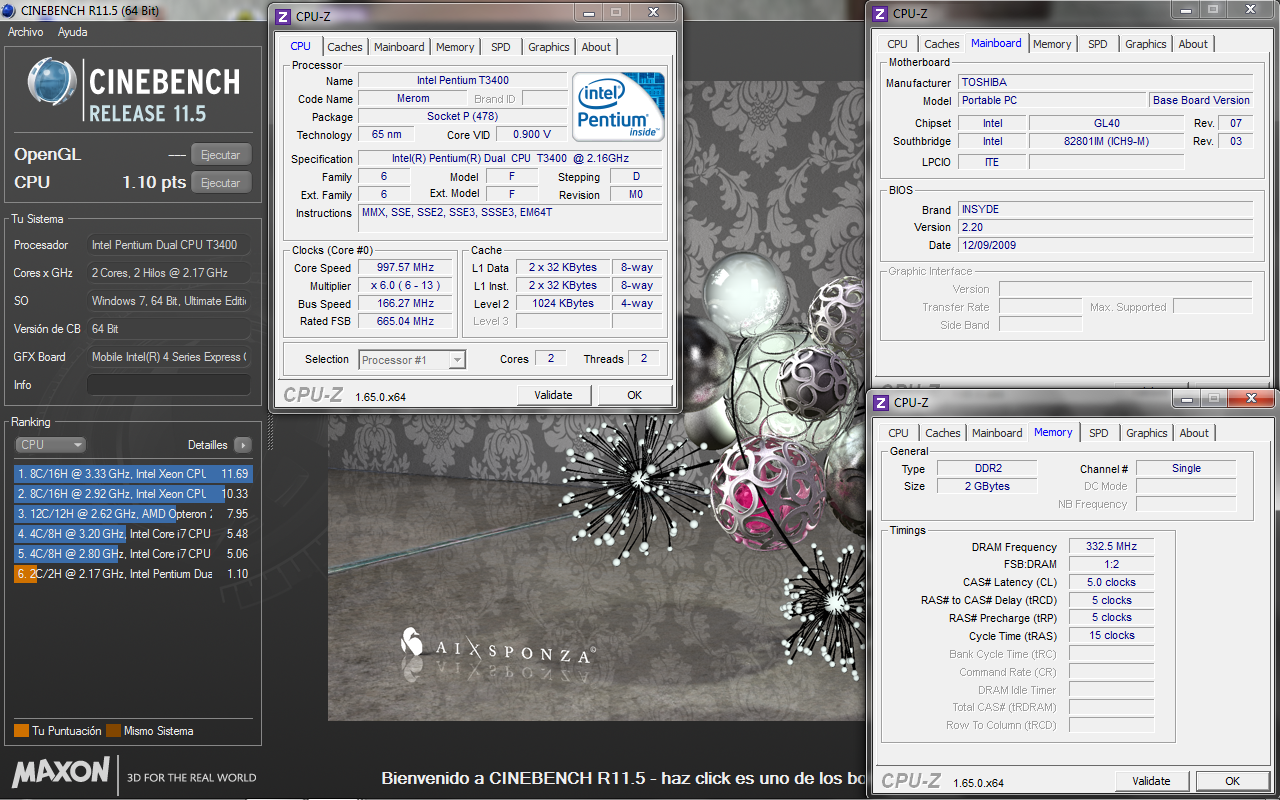Switch to Caches tab in Mainboard window
Viewport: 1280px width, 800px height.
(942, 44)
